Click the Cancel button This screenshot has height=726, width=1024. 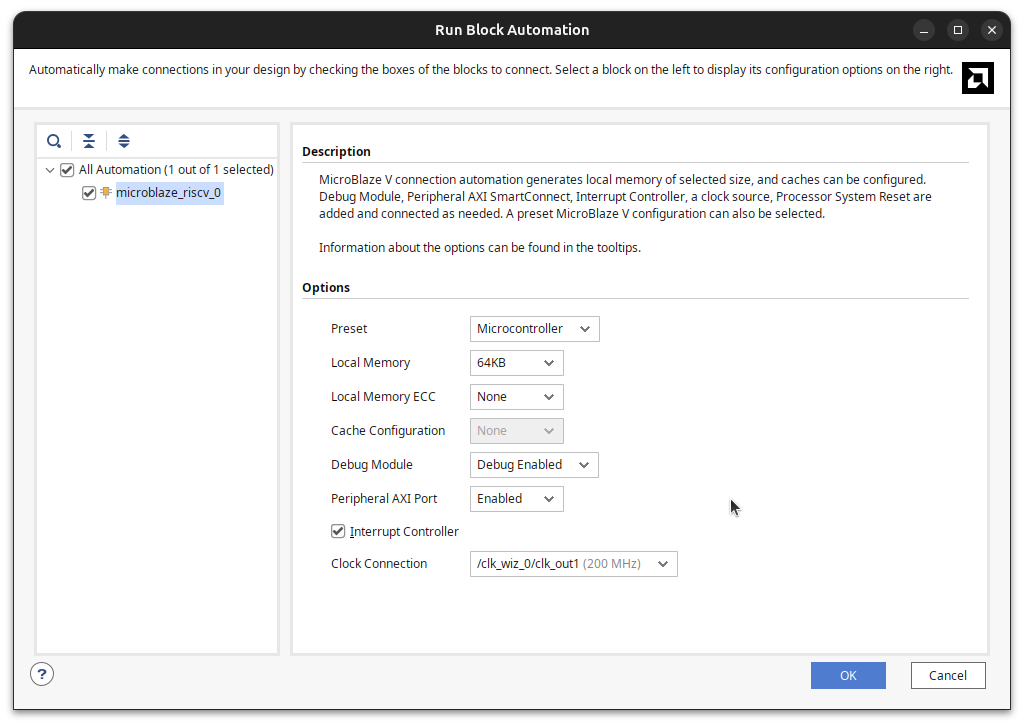[x=947, y=675]
